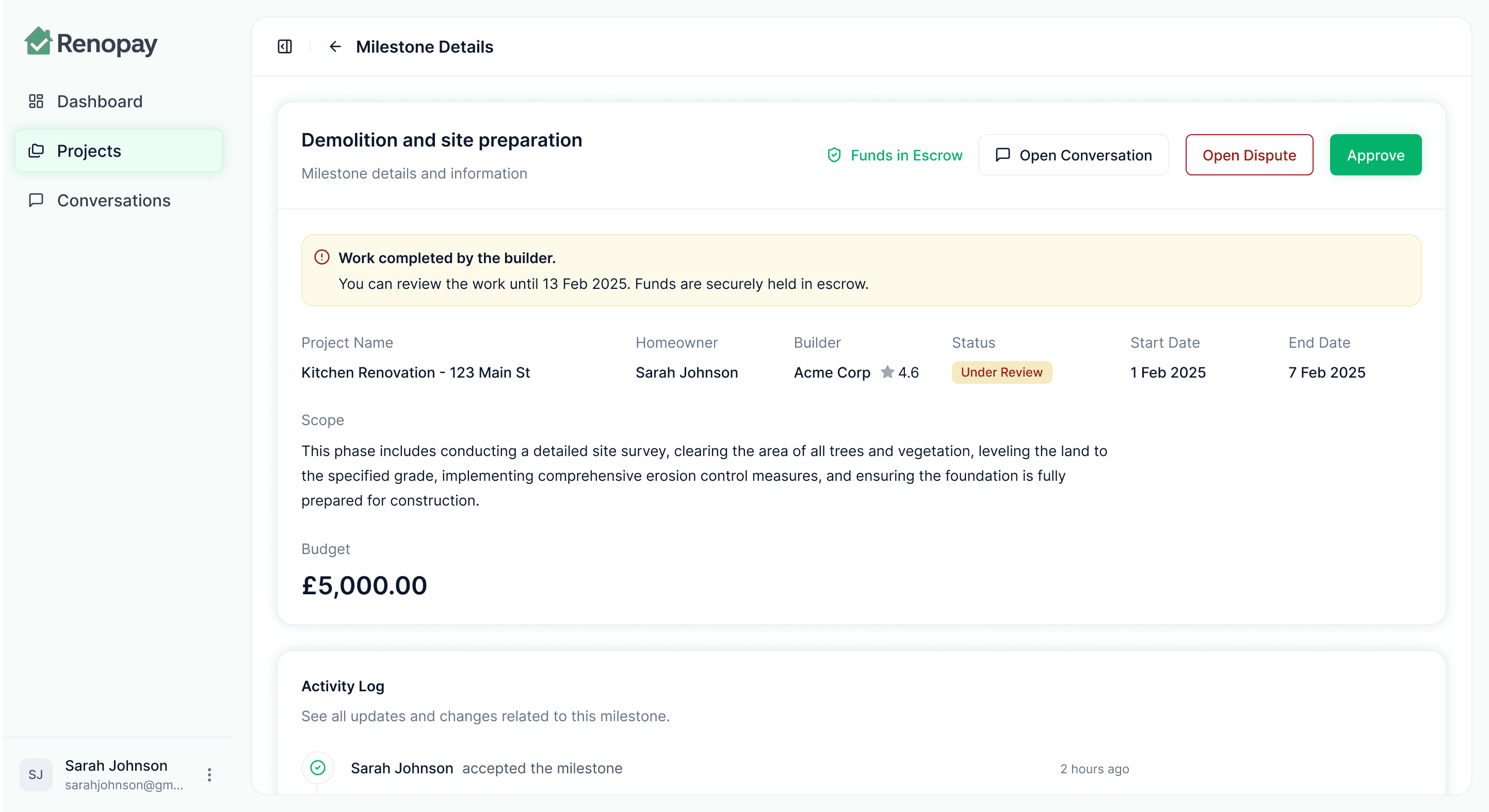Click the Funds in Escrow label
This screenshot has height=812, width=1489.
[x=906, y=155]
